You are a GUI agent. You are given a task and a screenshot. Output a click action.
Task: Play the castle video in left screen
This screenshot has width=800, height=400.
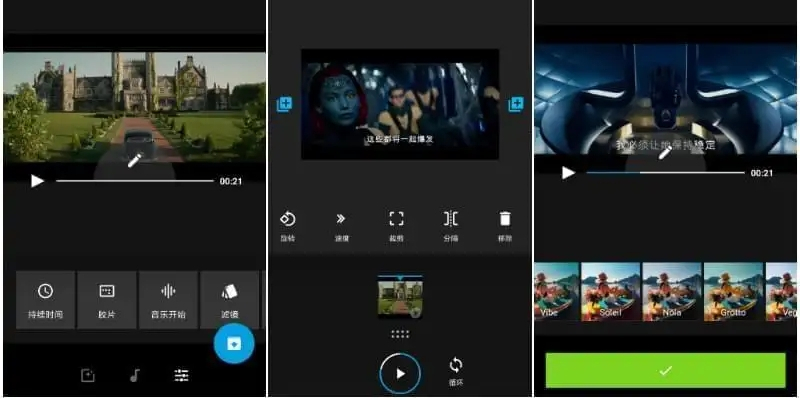37,181
